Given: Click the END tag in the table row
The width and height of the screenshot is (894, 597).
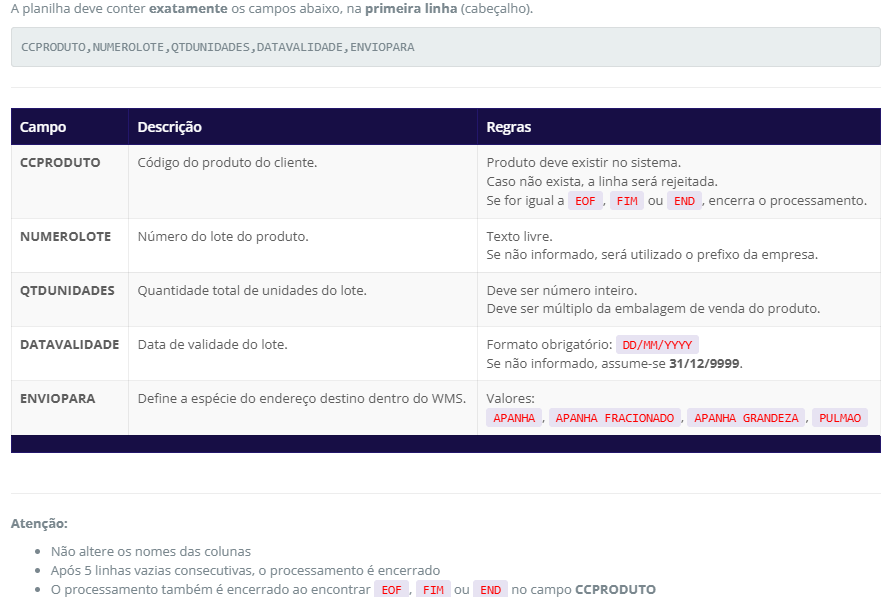Looking at the screenshot, I should 684,201.
